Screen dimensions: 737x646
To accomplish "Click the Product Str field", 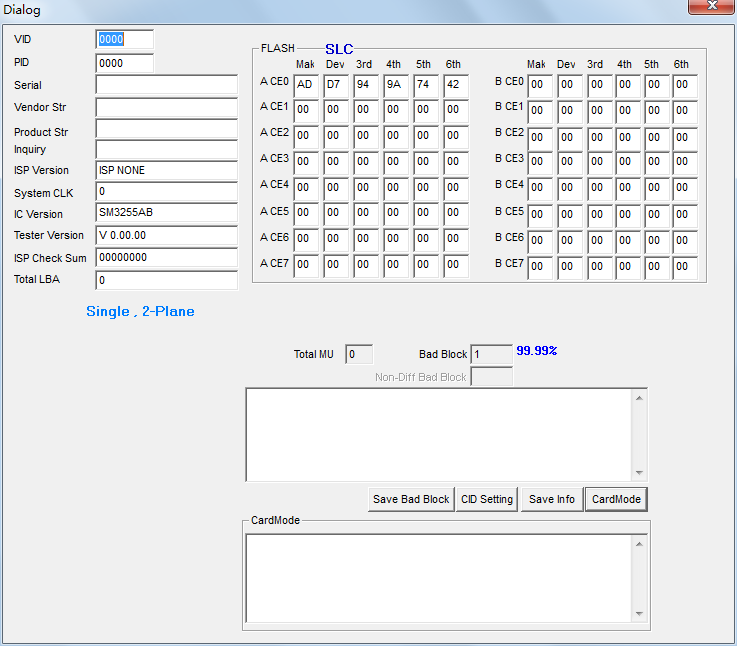I will coord(166,130).
